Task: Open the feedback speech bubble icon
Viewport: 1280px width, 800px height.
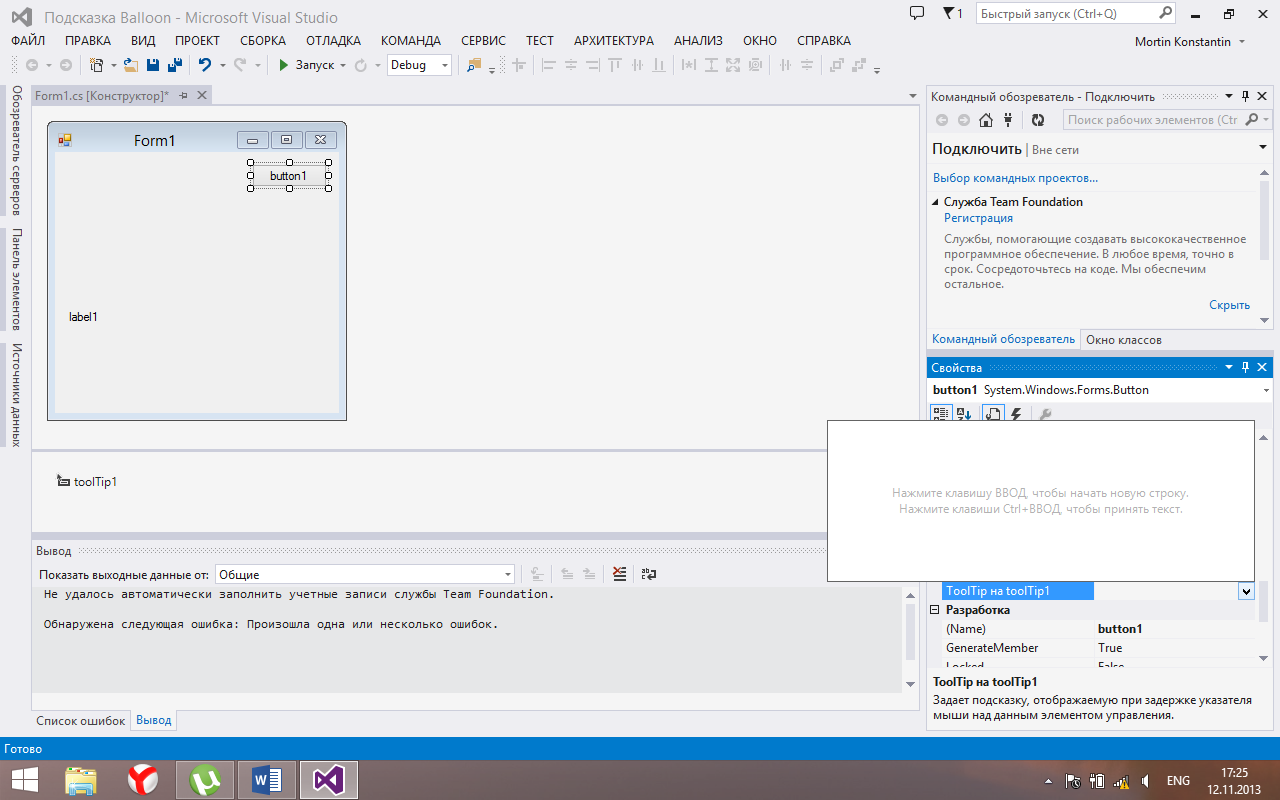Action: coord(917,14)
